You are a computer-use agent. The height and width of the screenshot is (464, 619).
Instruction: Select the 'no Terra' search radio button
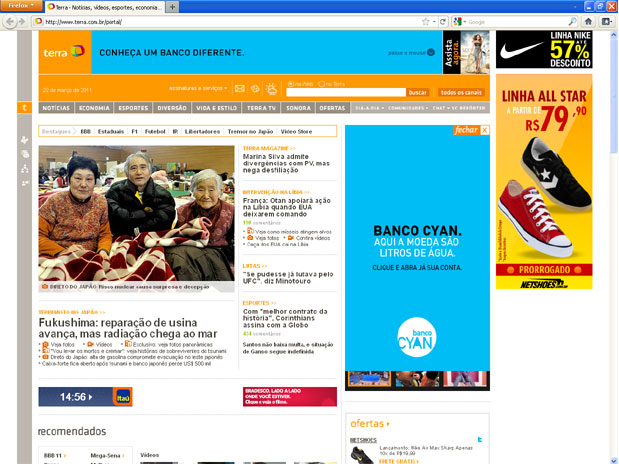point(321,84)
